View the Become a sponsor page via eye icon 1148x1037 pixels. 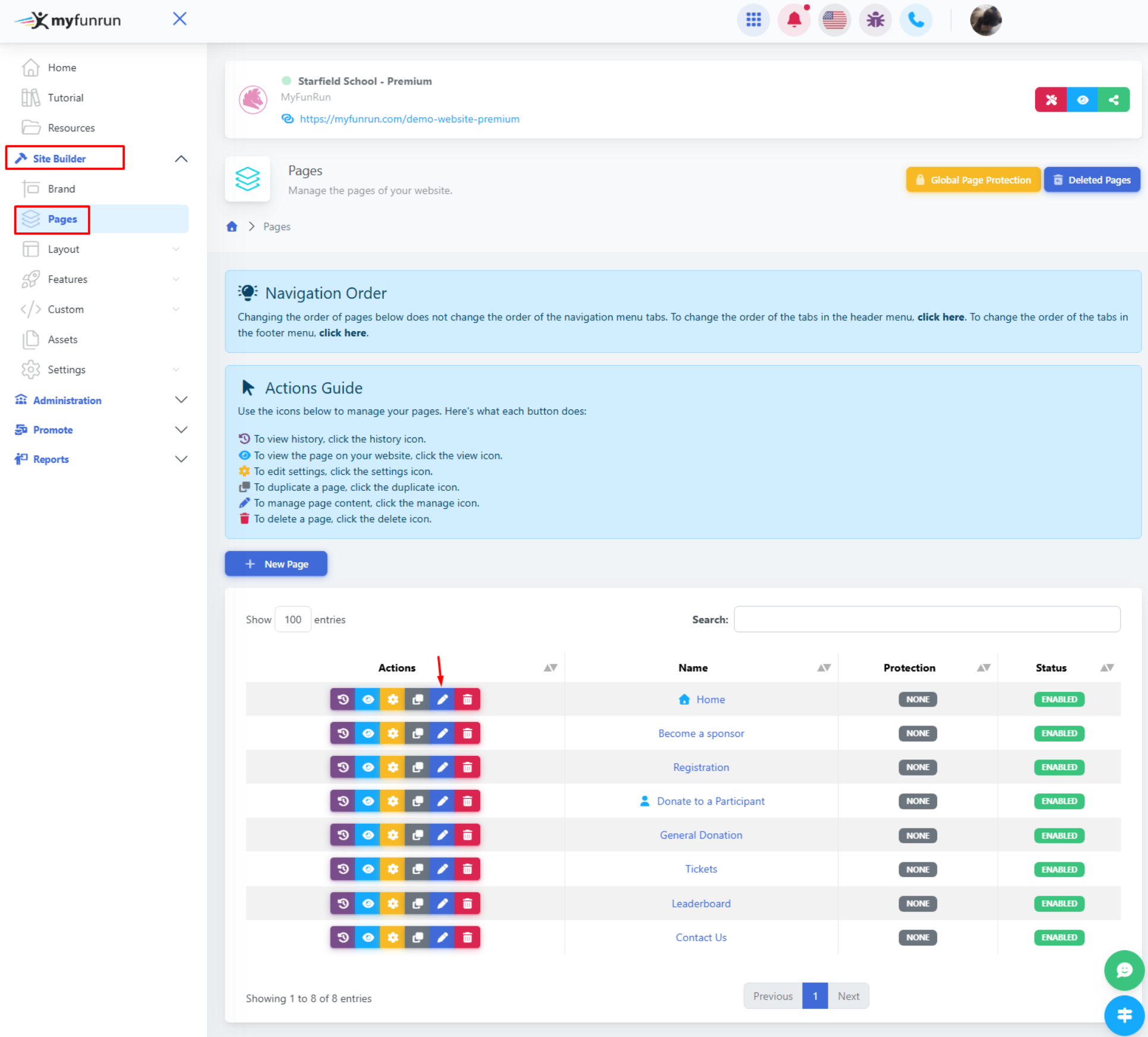[368, 733]
